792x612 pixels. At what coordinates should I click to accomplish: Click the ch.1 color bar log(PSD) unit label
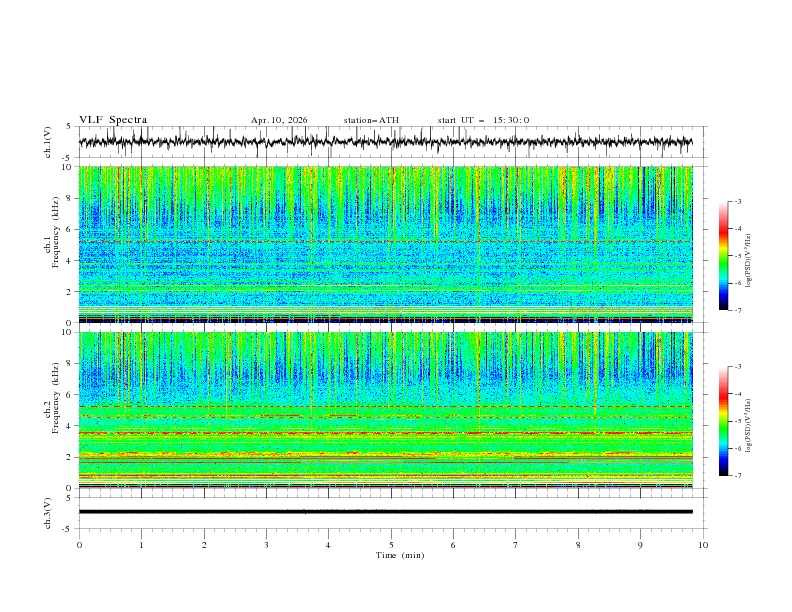[x=748, y=261]
